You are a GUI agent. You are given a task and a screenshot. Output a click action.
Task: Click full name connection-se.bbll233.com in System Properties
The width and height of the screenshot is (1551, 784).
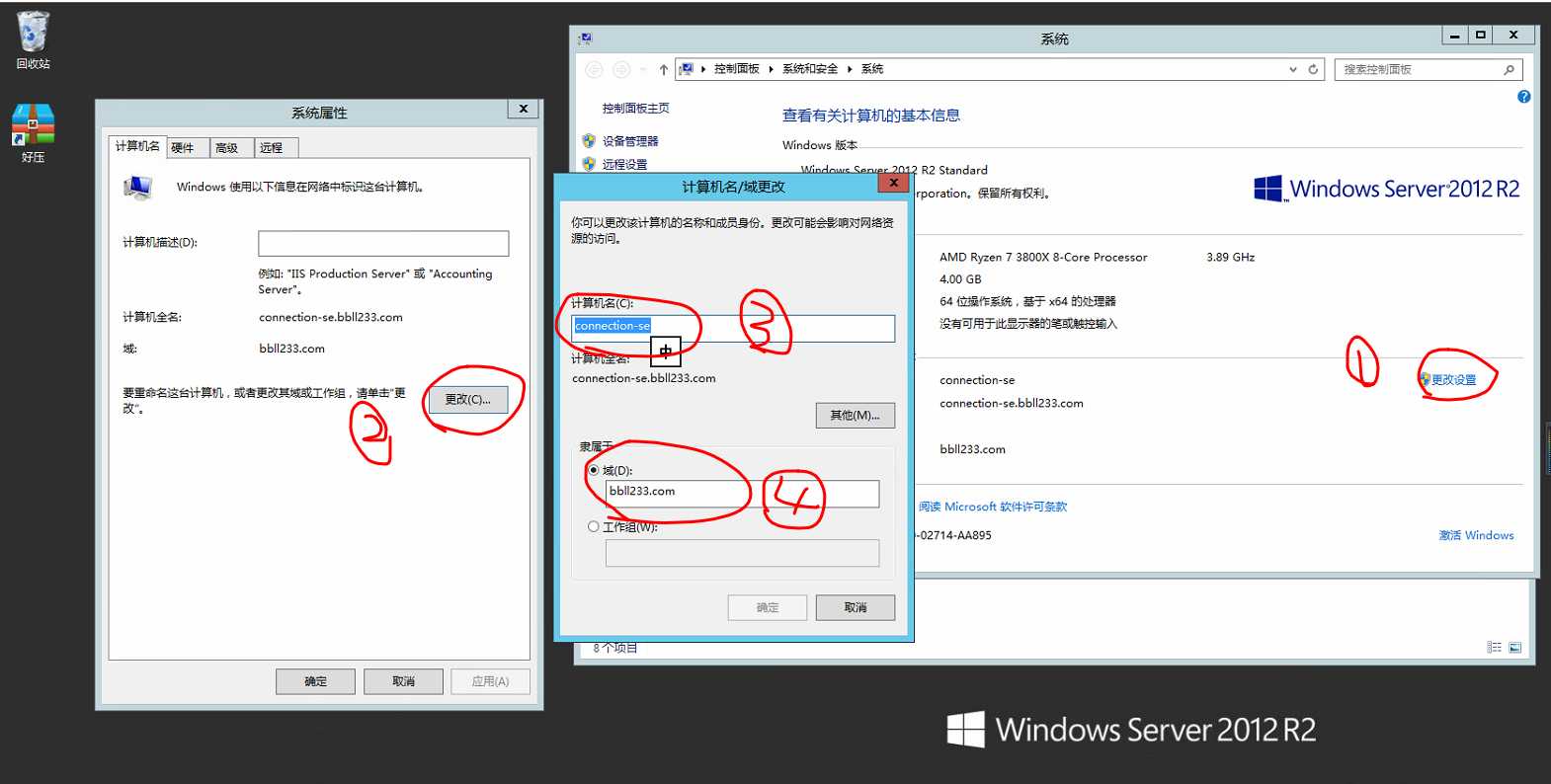(331, 317)
